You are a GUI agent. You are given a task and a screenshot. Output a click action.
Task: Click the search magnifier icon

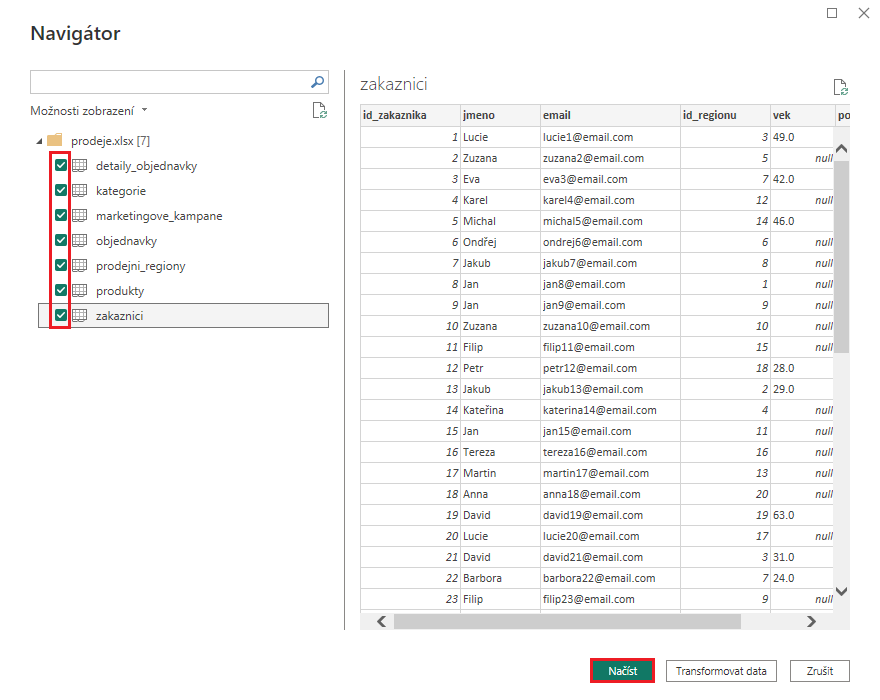tap(317, 81)
